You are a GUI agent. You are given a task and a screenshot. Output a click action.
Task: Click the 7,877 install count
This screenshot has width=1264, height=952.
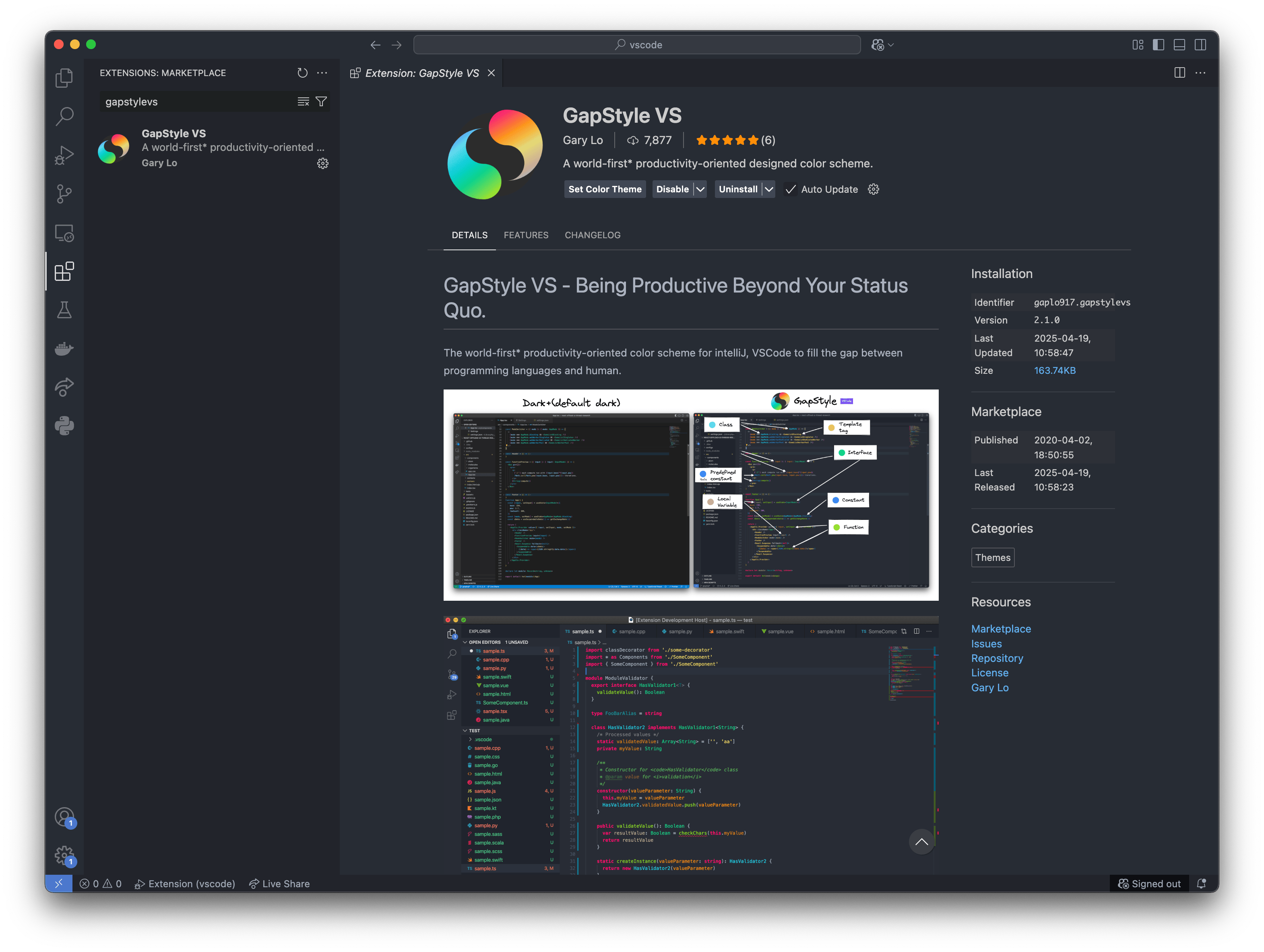(x=650, y=140)
